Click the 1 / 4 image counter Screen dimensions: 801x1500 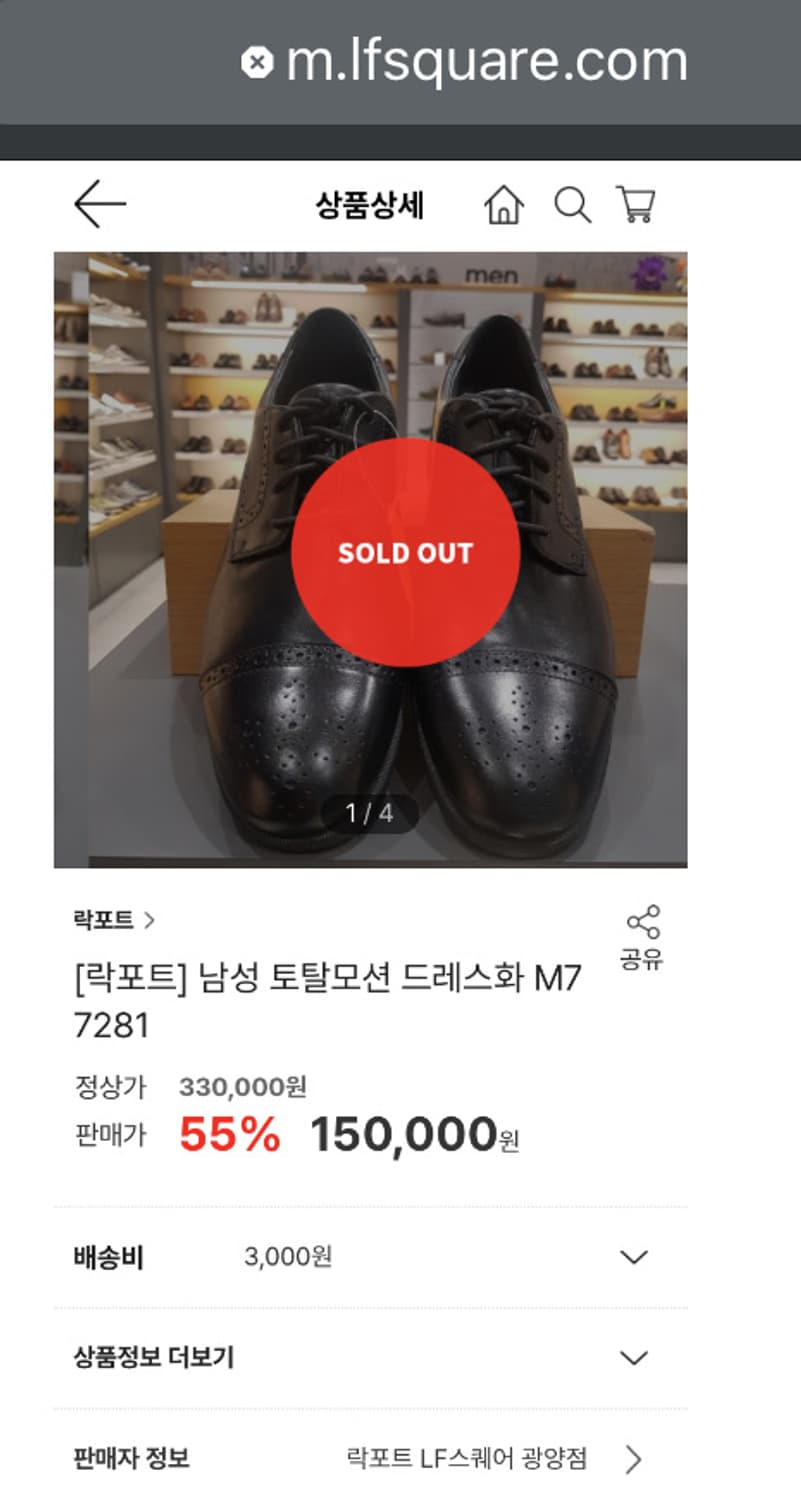pyautogui.click(x=370, y=813)
